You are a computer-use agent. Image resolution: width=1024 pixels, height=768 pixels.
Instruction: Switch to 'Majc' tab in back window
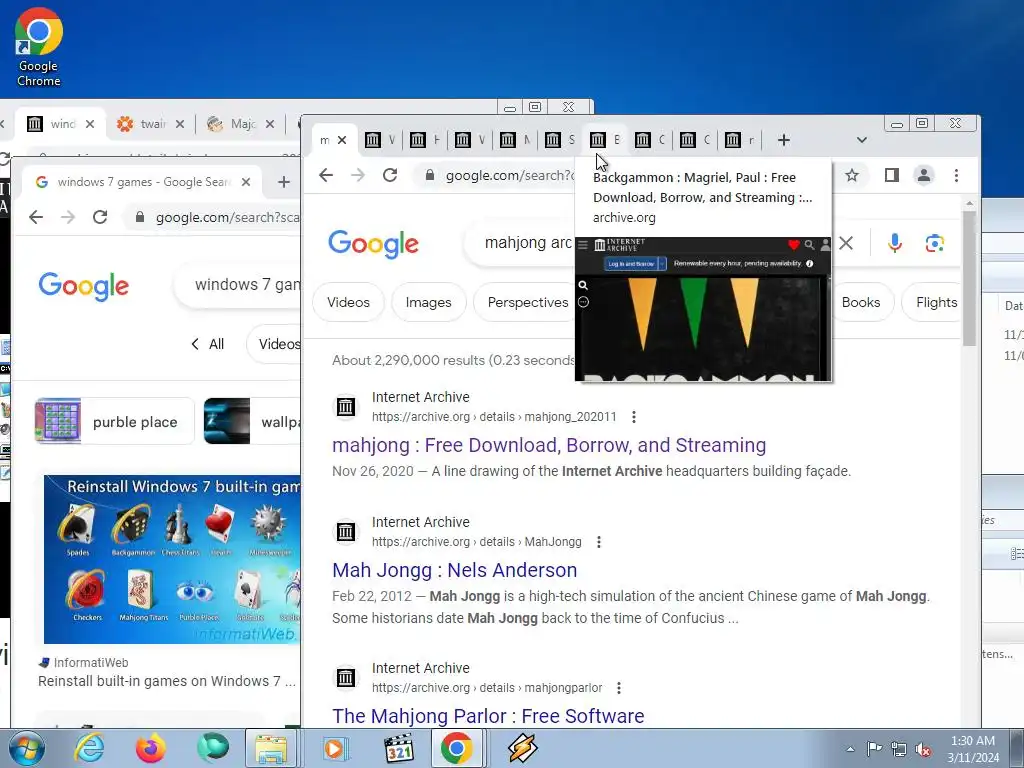coord(242,124)
